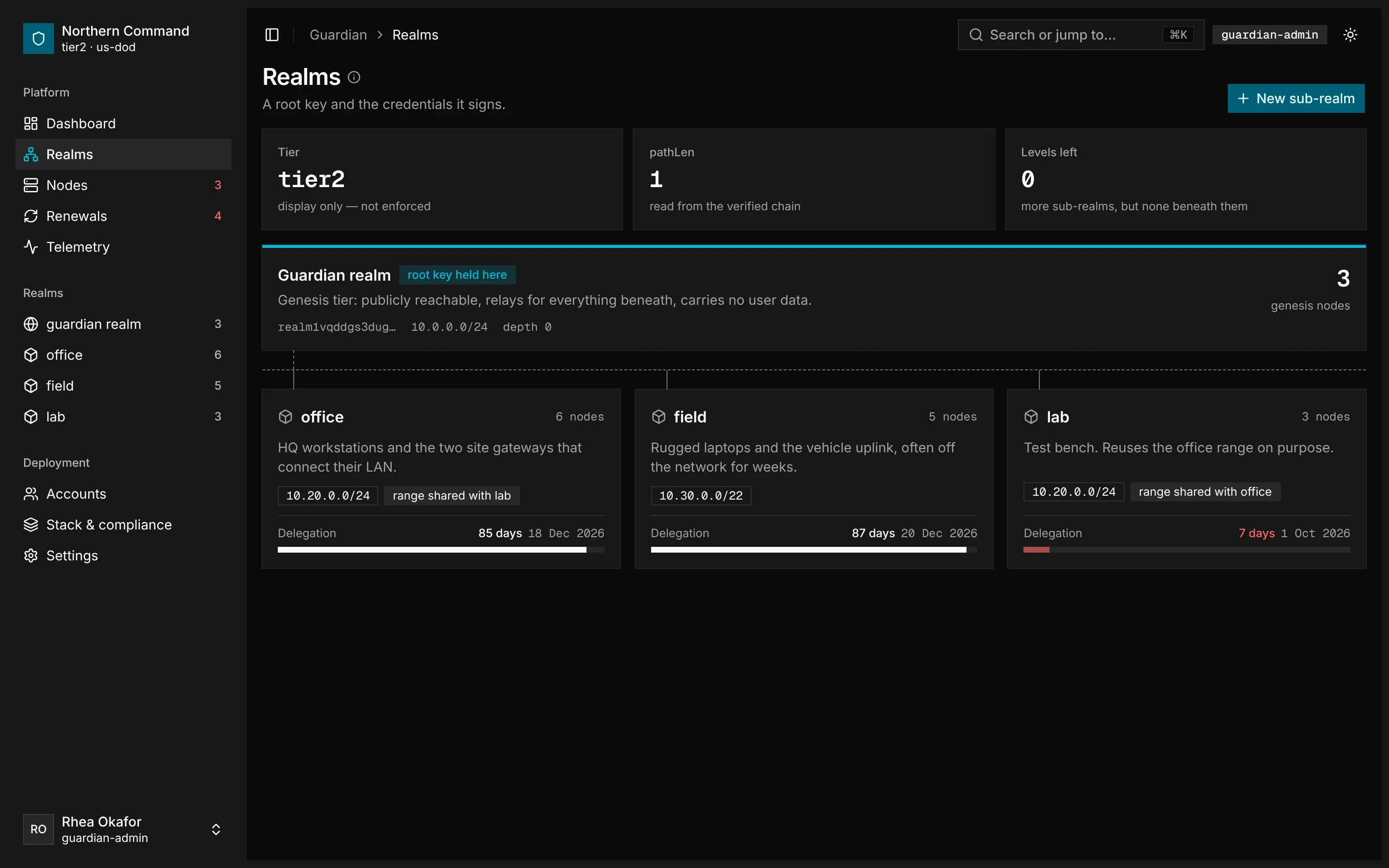
Task: Open info icon next to Realms heading
Action: [x=354, y=77]
